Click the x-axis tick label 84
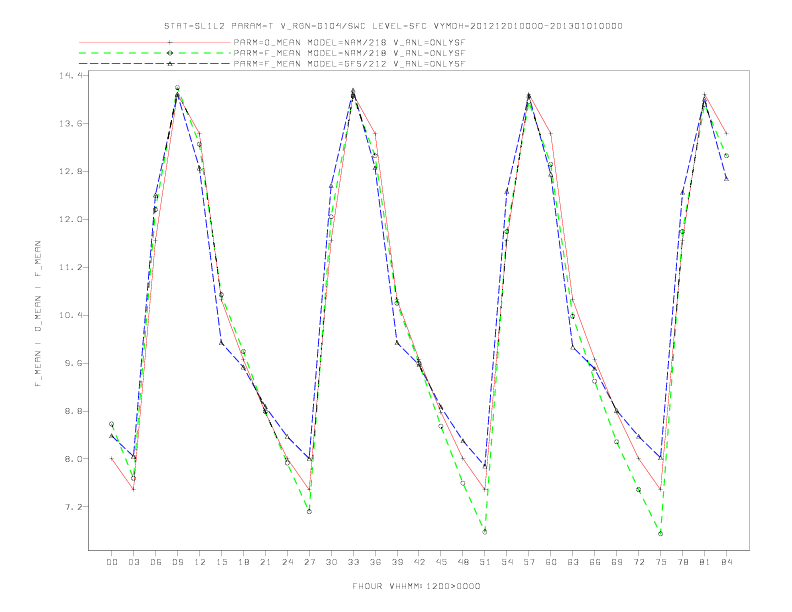Screen dimensions: 792x612 click(726, 562)
